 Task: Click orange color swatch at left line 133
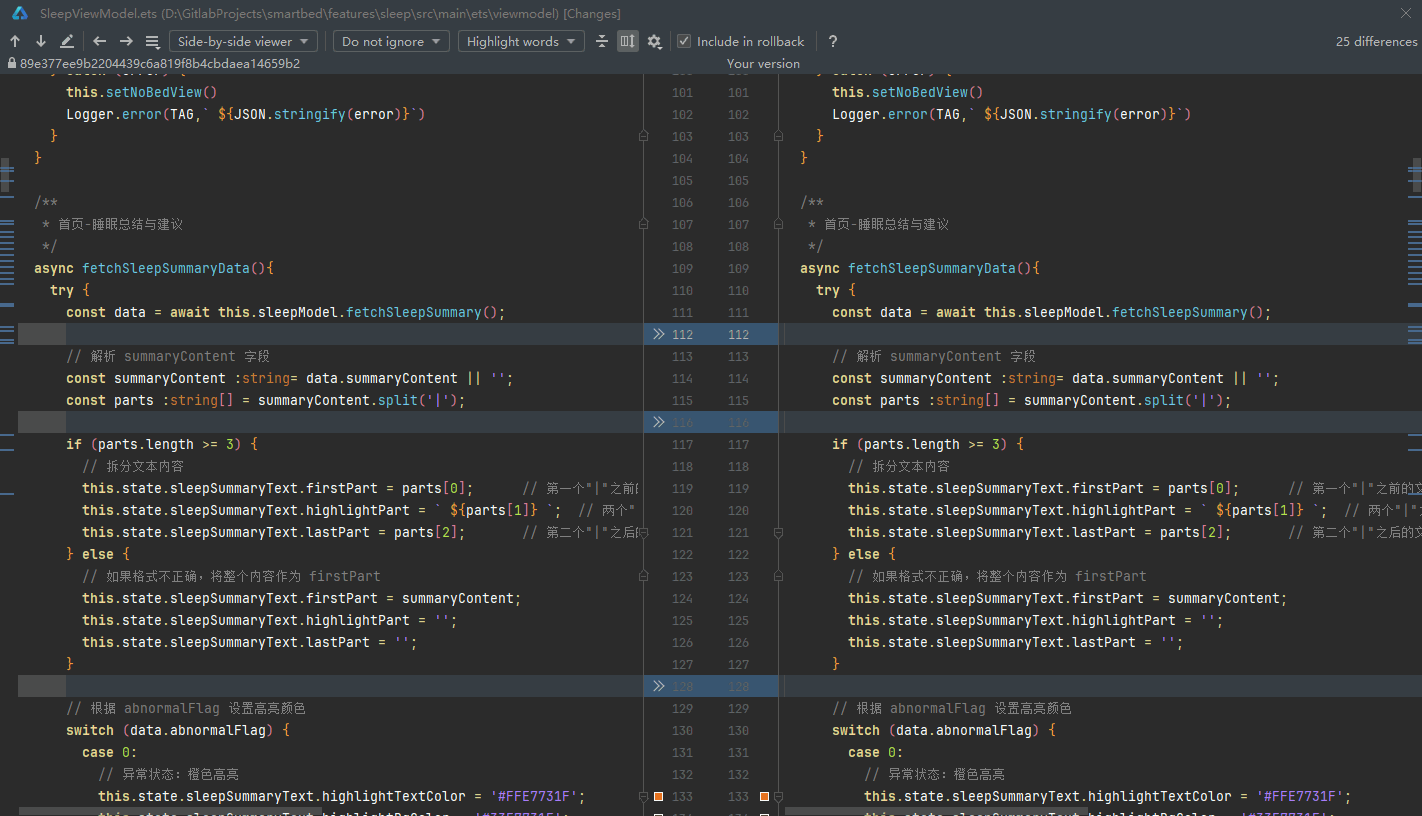pyautogui.click(x=658, y=797)
